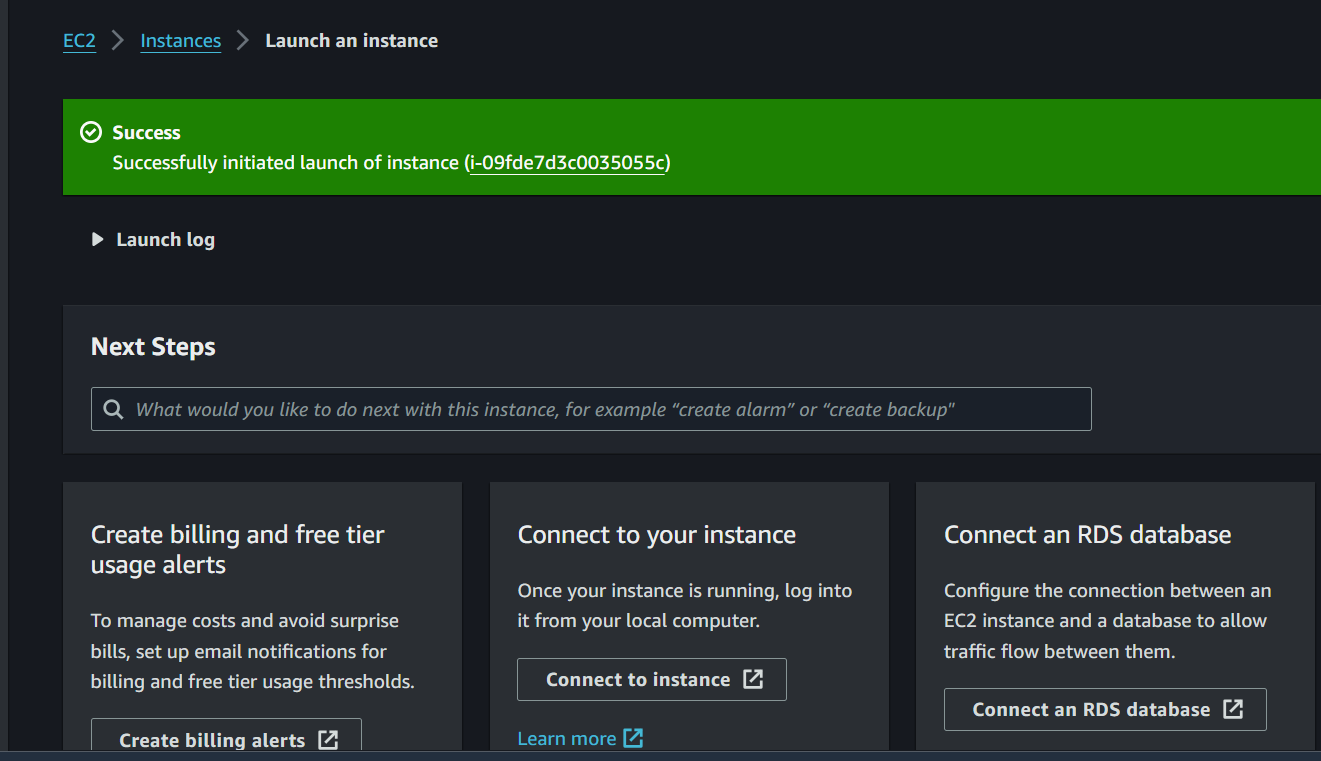Click the Launch an instance breadcrumb text
The width and height of the screenshot is (1321, 761).
(x=351, y=41)
